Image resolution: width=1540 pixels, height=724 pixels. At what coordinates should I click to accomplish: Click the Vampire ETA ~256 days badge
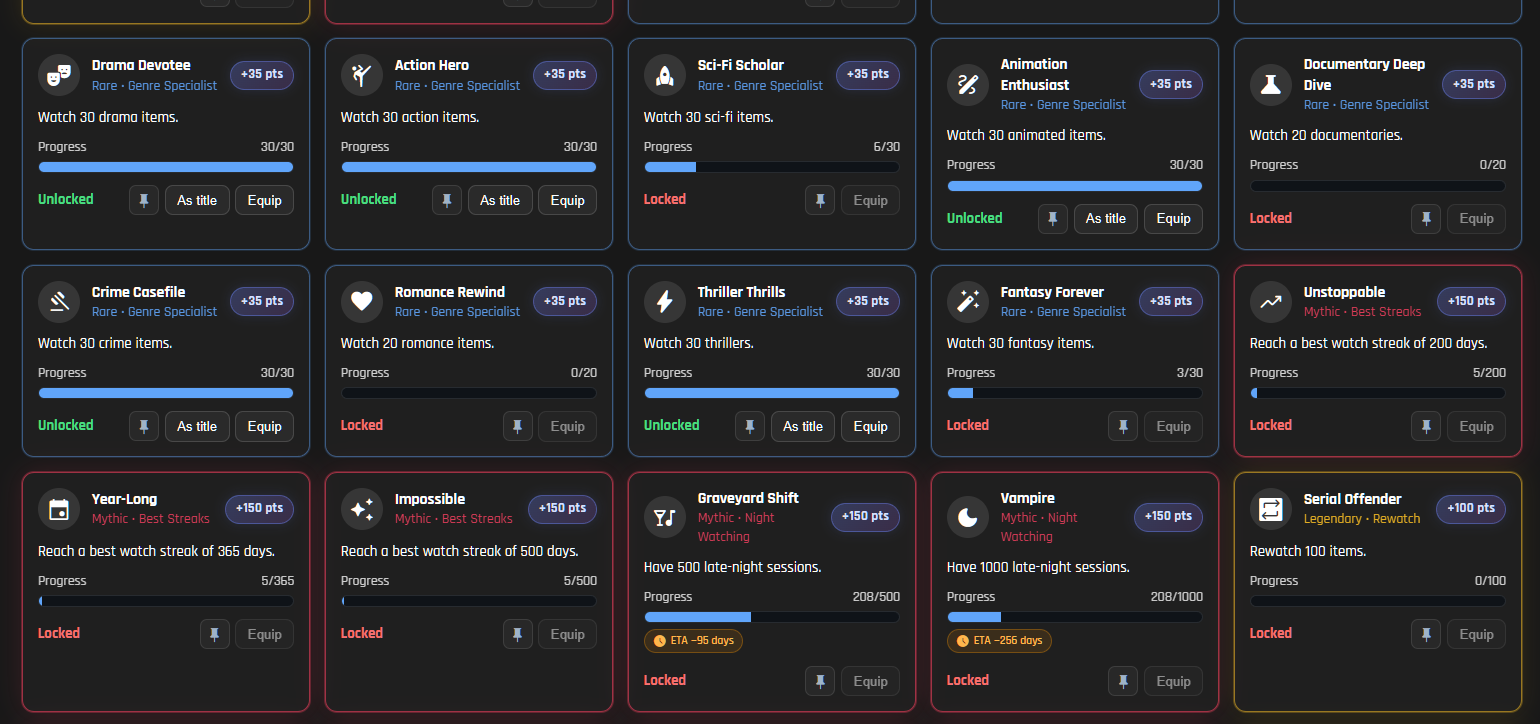pyautogui.click(x=999, y=640)
